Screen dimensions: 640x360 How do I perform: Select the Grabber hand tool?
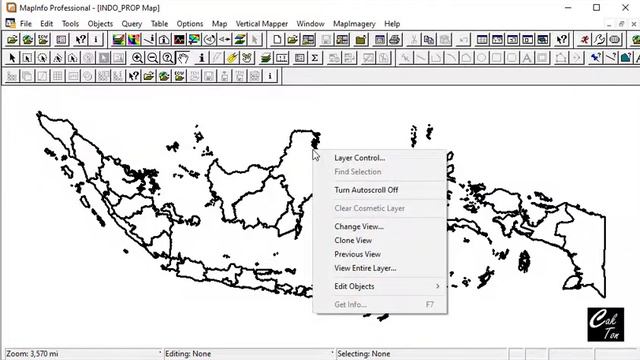pos(183,58)
